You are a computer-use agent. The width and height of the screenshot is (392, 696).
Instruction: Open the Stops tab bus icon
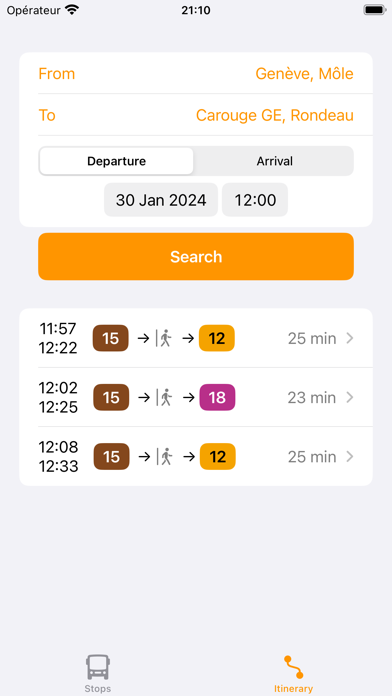coord(98,667)
